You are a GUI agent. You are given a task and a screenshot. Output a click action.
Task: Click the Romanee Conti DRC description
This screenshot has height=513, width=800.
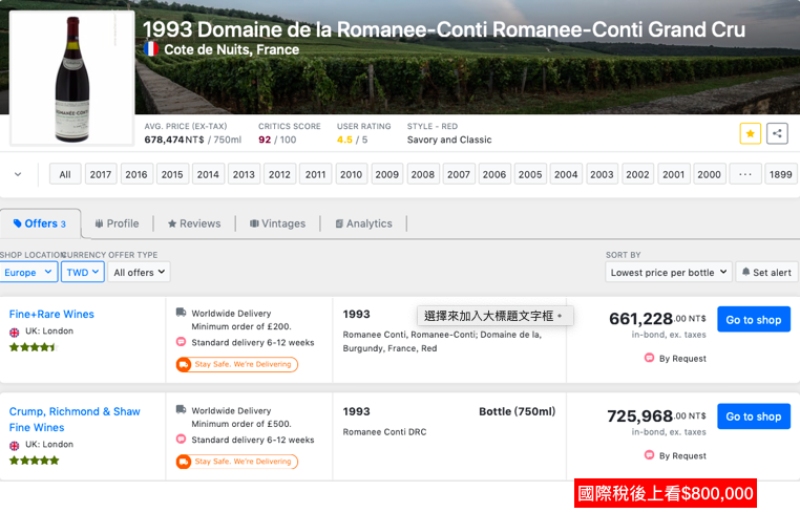(x=385, y=432)
